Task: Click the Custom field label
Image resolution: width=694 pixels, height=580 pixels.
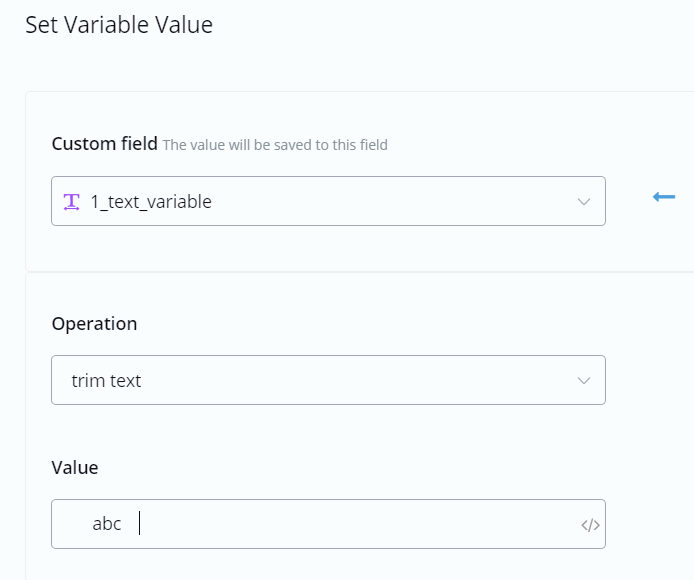Action: [x=104, y=144]
